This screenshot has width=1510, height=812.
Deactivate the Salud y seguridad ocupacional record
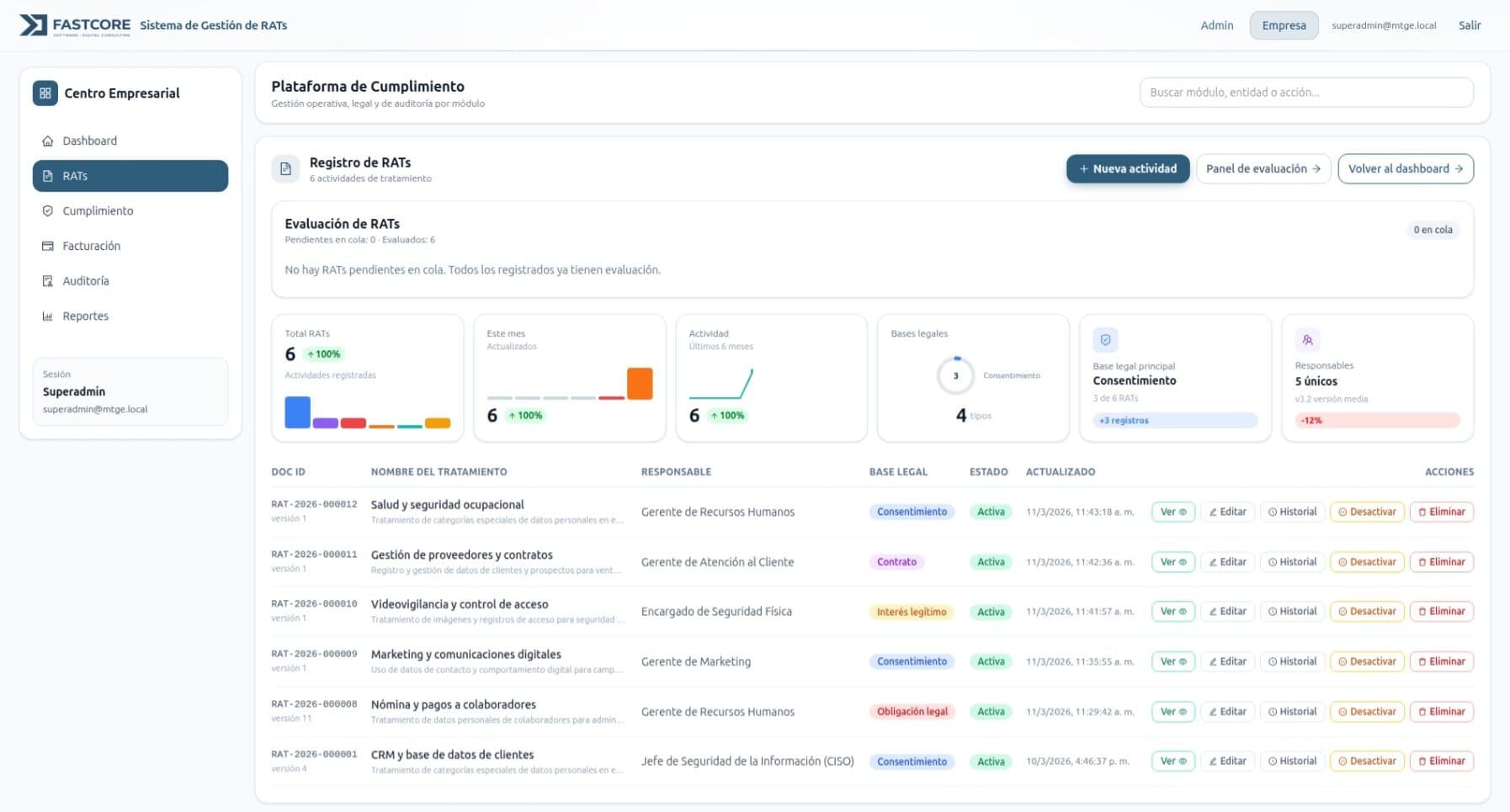point(1366,512)
